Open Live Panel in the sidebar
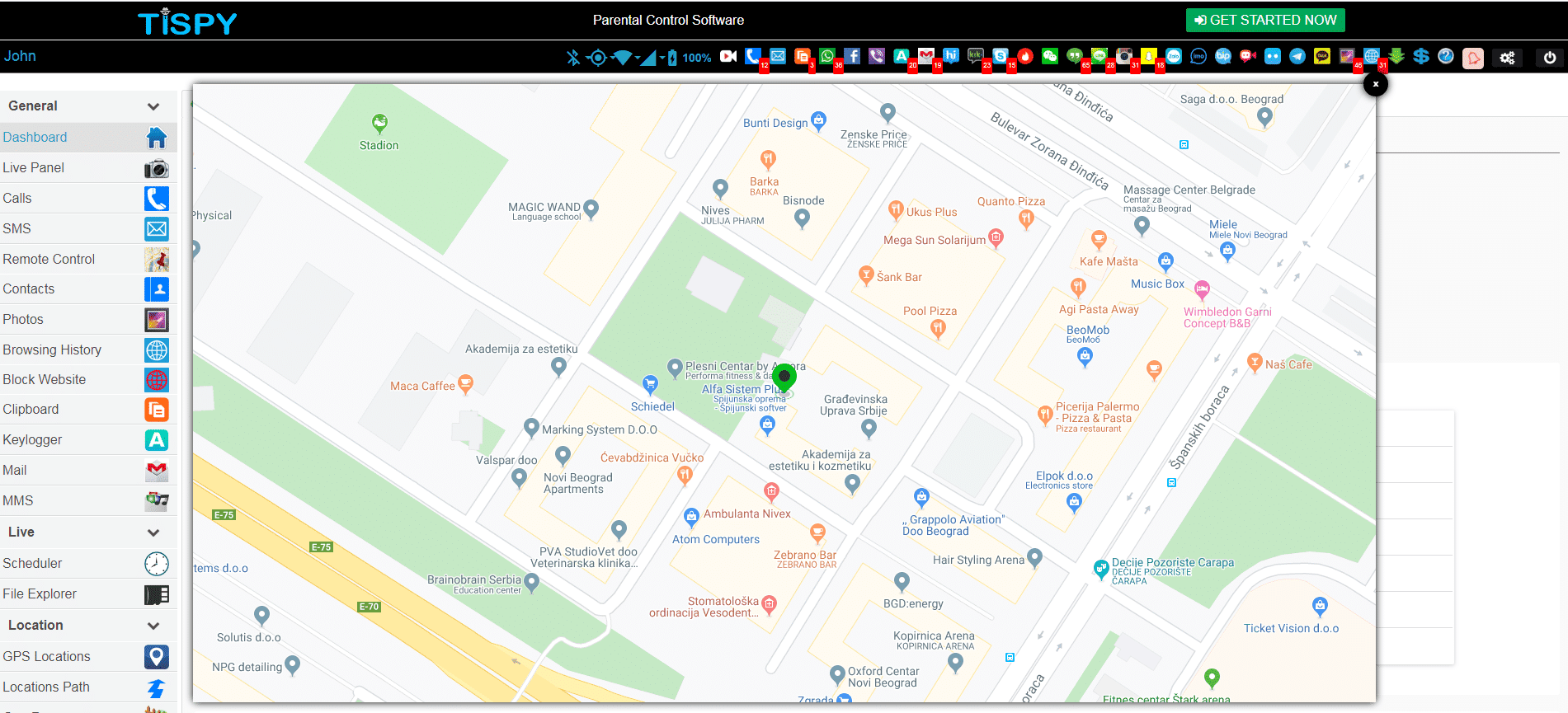This screenshot has width=1568, height=713. [88, 168]
